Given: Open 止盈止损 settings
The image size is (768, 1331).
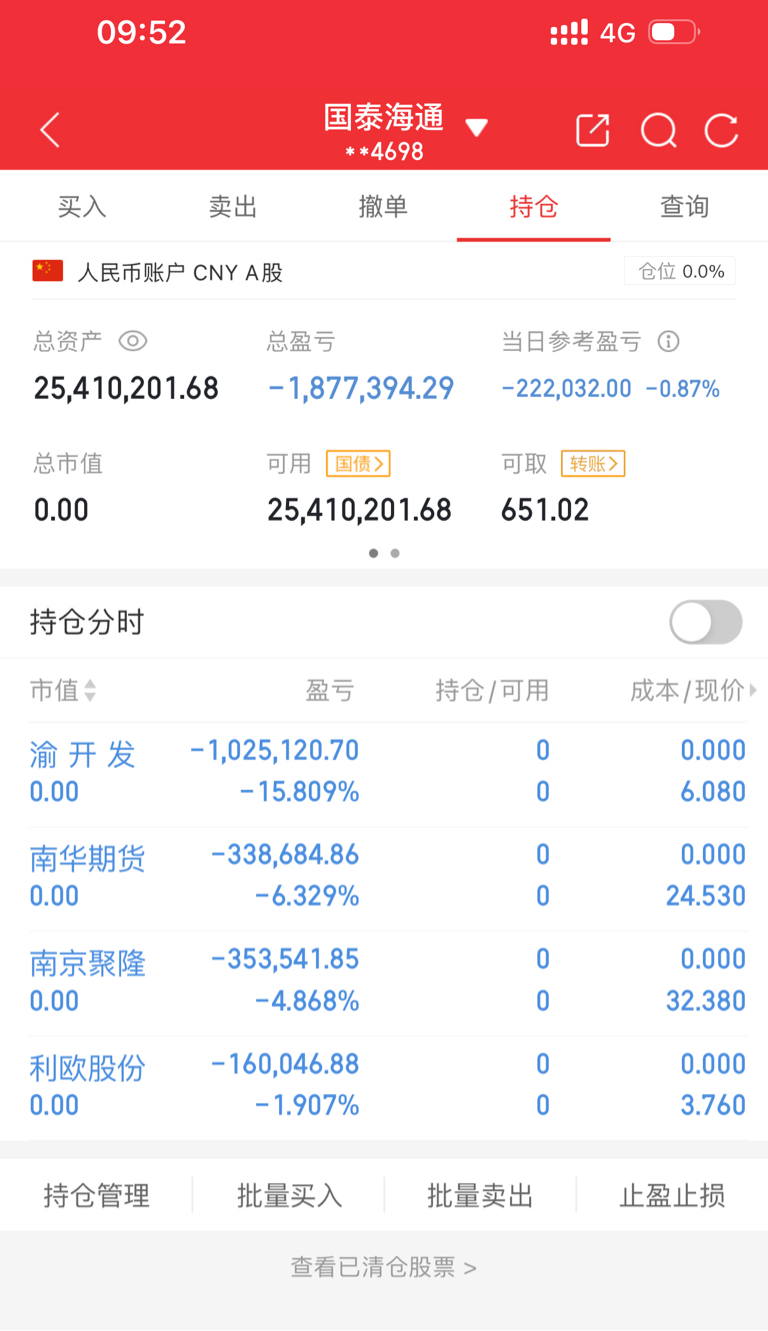Looking at the screenshot, I should click(x=672, y=1195).
